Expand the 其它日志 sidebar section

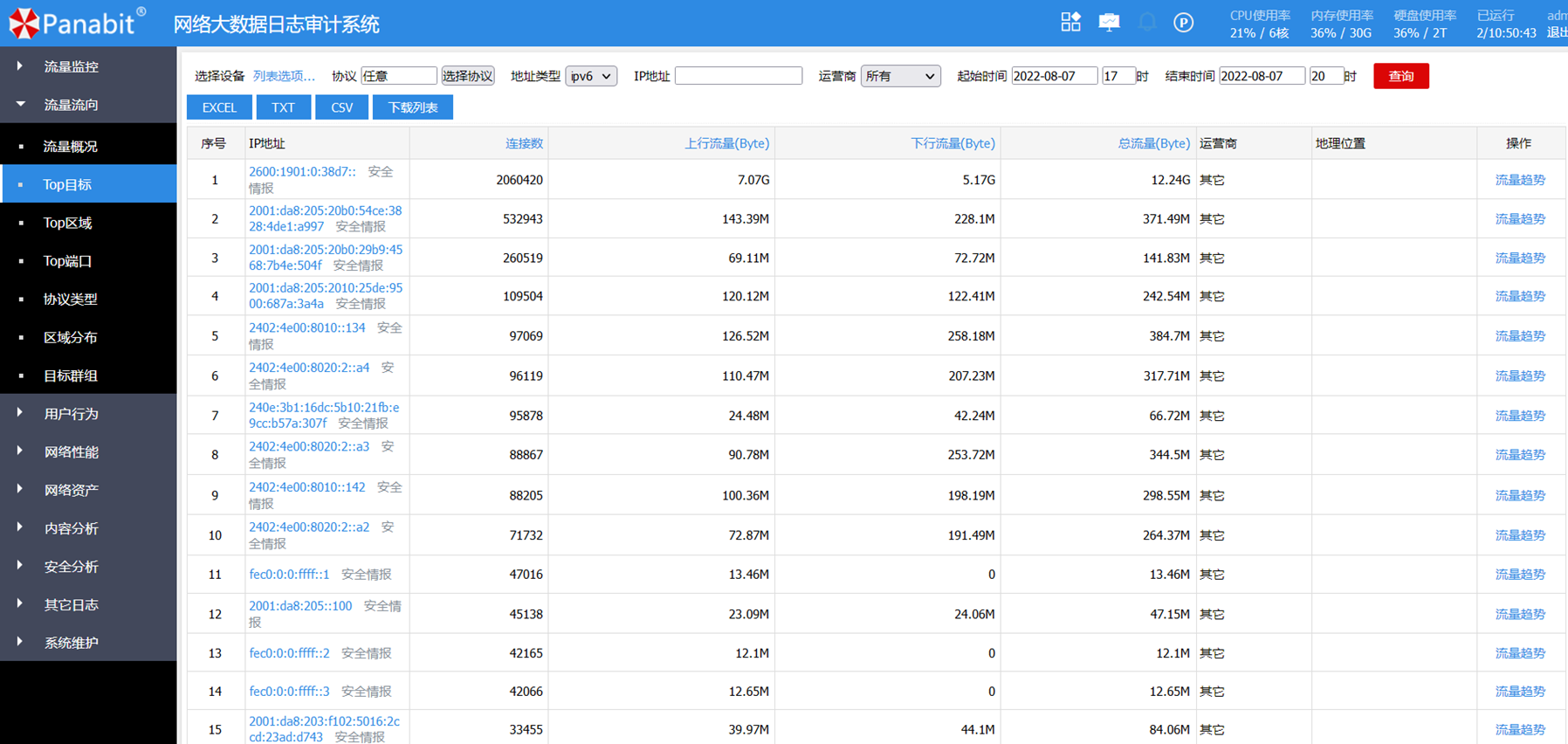(x=88, y=604)
